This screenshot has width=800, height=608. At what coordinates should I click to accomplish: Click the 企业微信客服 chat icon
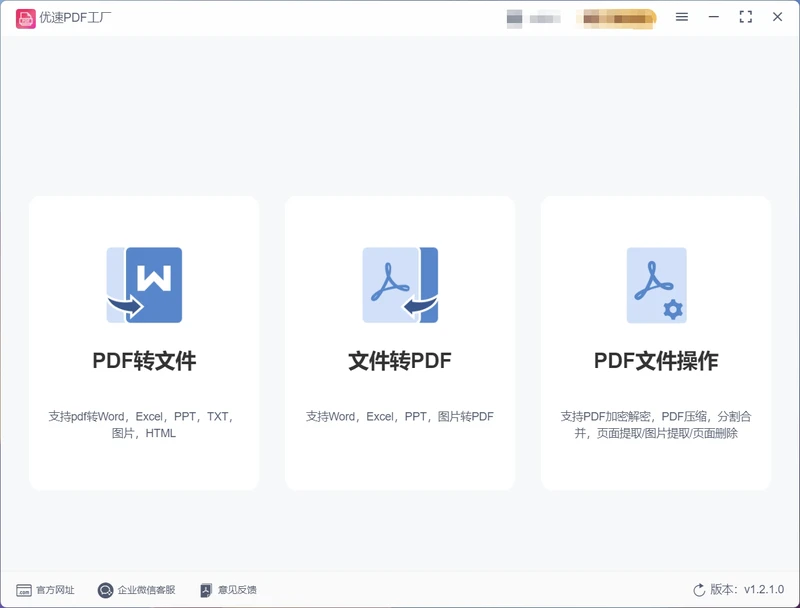coord(105,590)
